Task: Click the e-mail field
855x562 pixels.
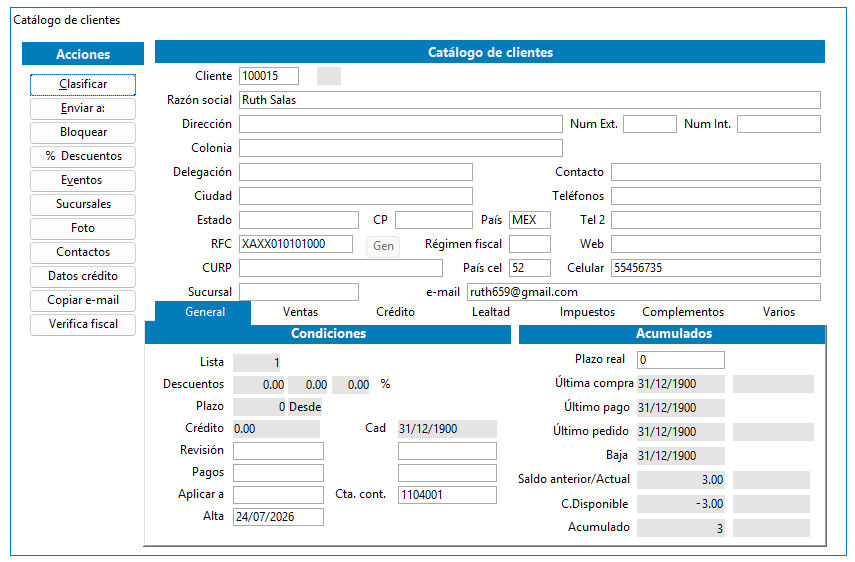Action: click(643, 292)
